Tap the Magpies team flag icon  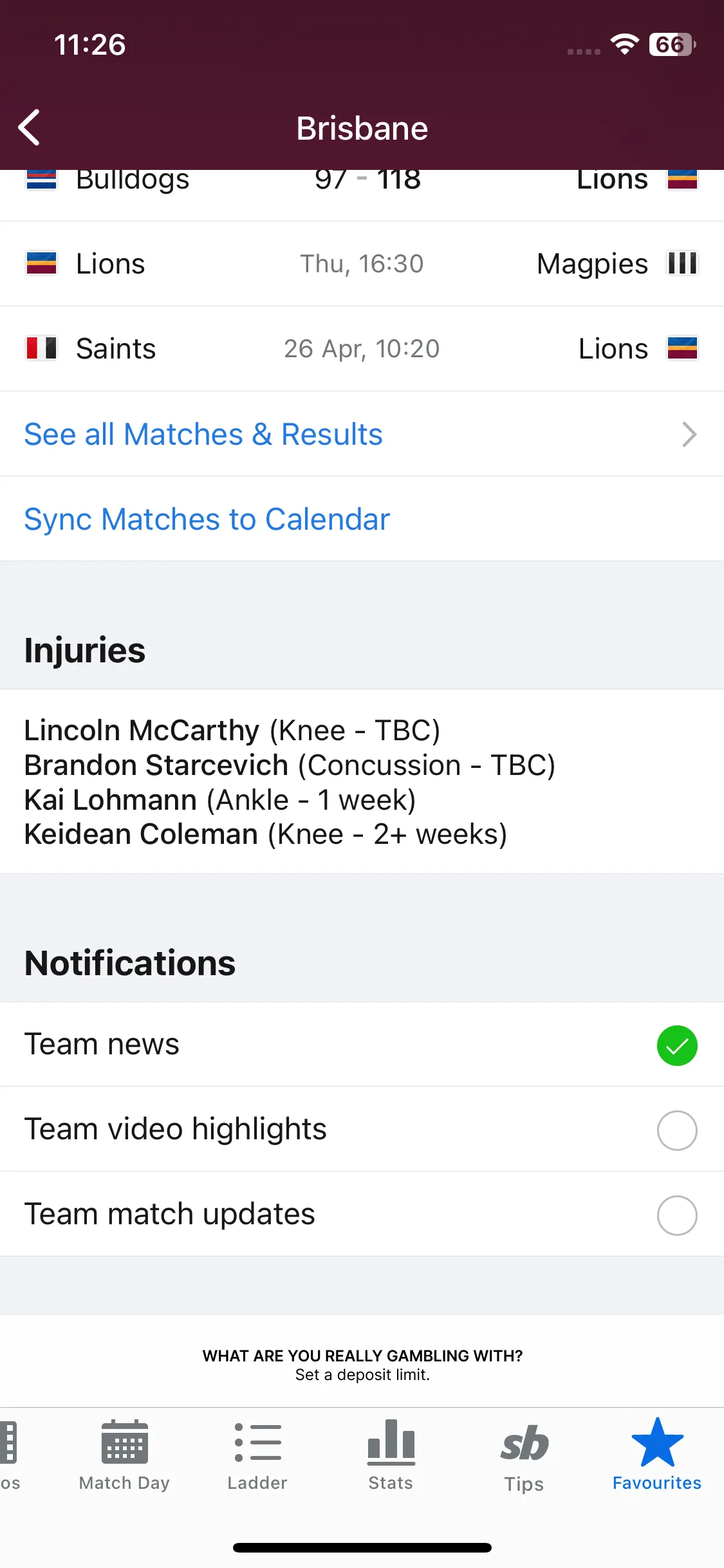click(x=683, y=263)
